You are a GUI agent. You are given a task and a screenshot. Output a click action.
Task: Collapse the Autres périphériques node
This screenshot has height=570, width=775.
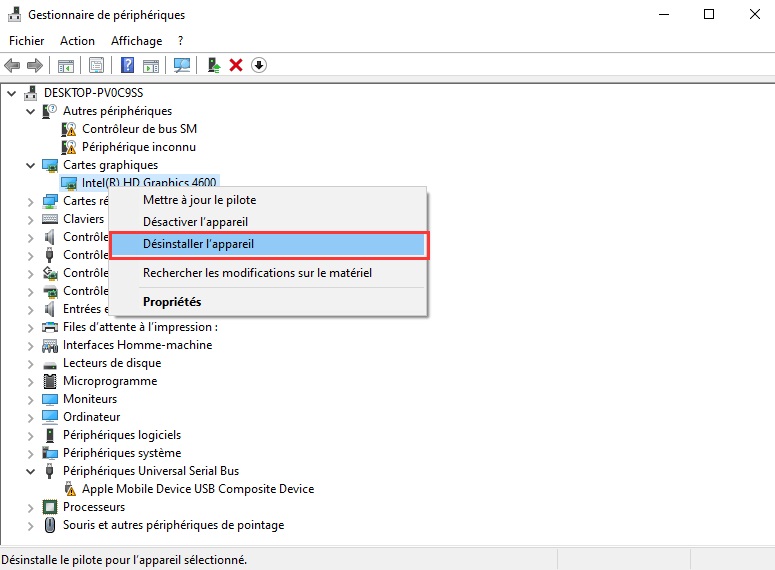pyautogui.click(x=31, y=111)
